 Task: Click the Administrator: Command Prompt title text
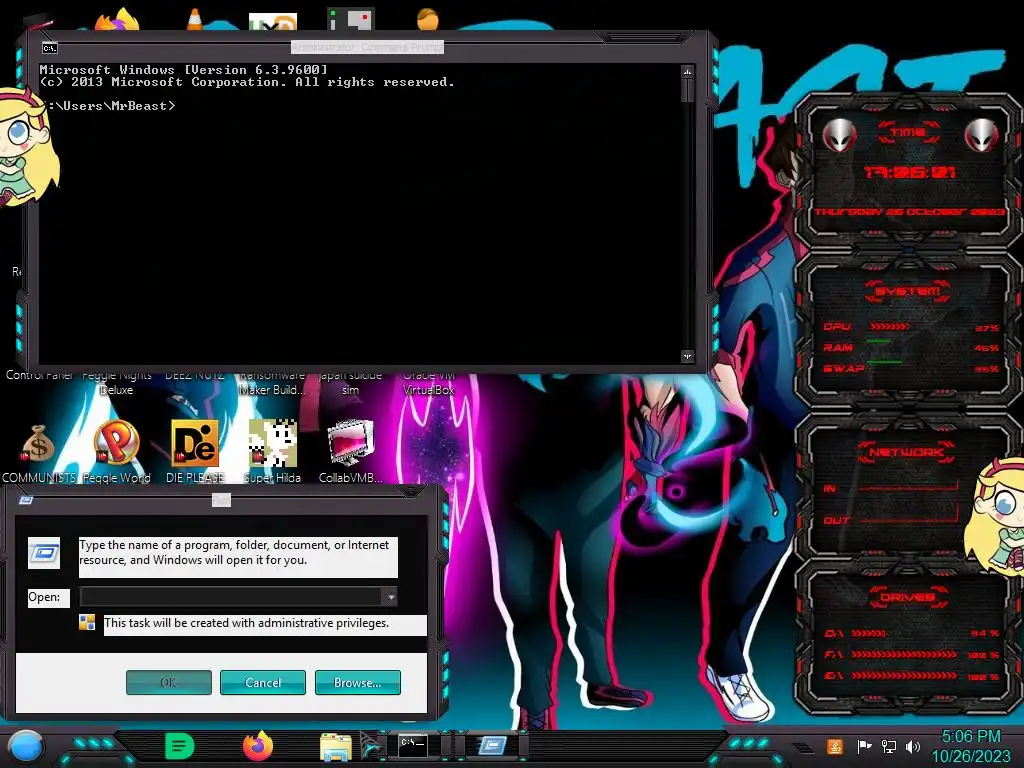(x=367, y=47)
